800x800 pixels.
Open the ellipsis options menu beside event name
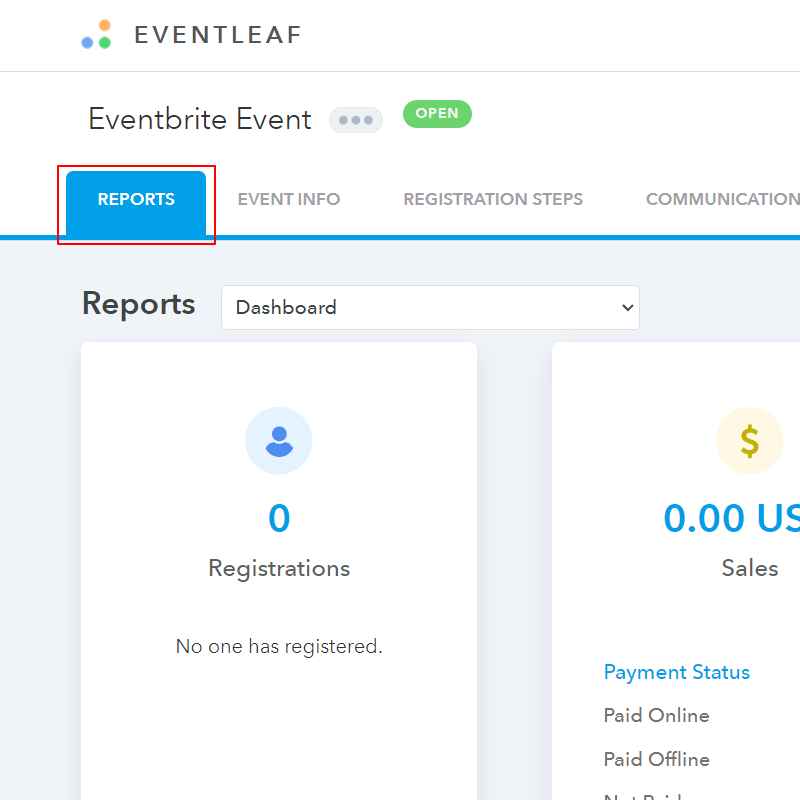coord(356,120)
